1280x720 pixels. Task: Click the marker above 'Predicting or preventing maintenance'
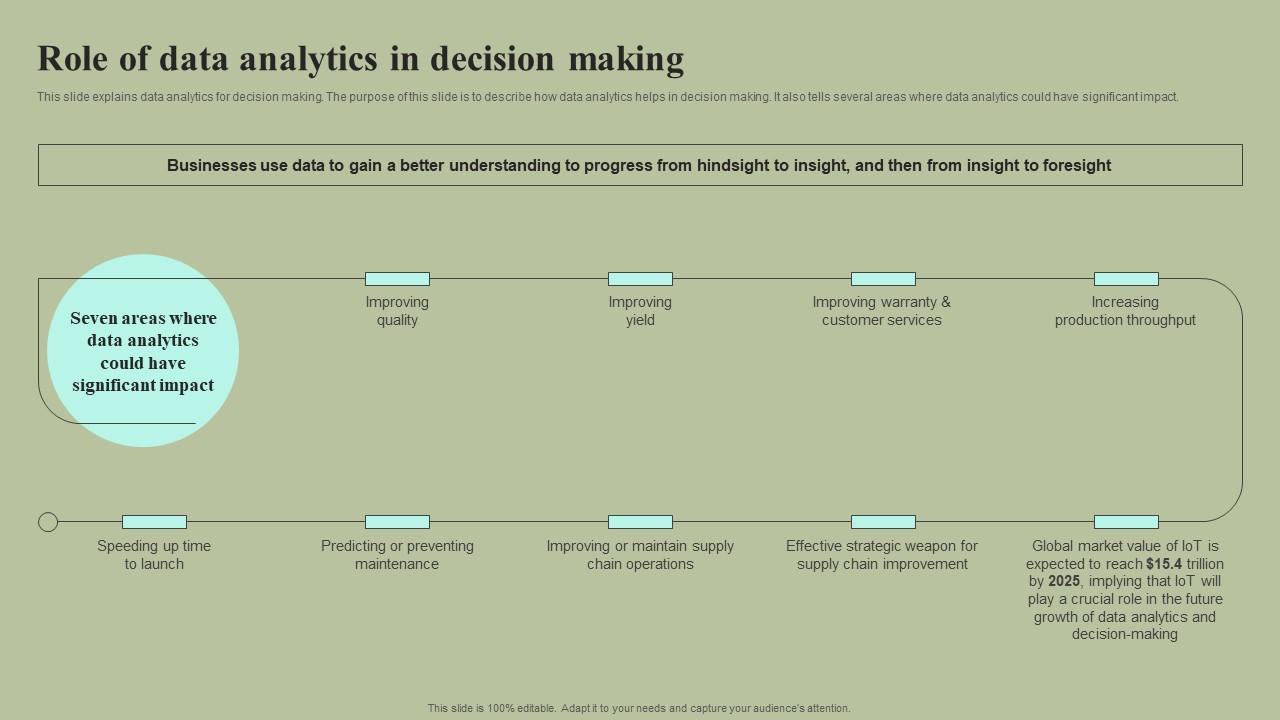coord(397,522)
